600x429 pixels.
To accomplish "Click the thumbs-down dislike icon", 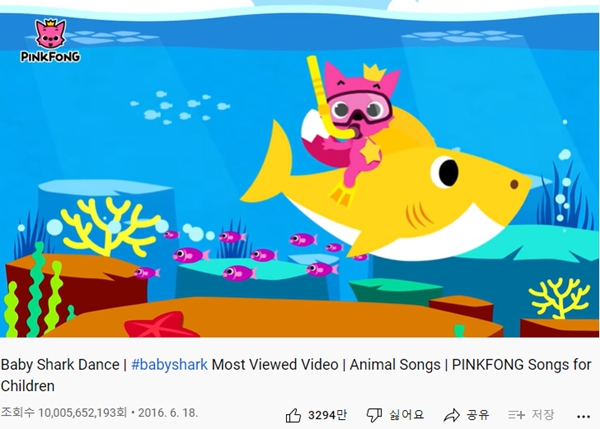I will coord(374,415).
